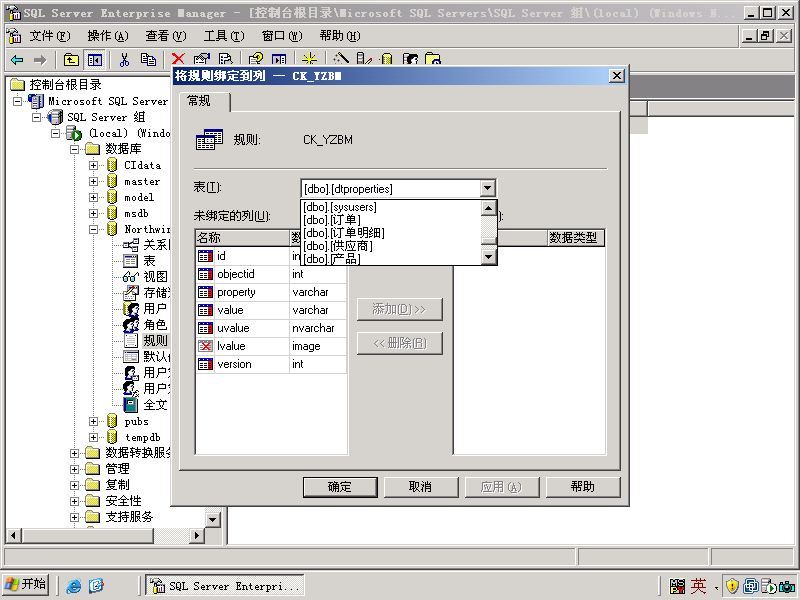Click tree panel vertical scroll down arrow
The width and height of the screenshot is (800, 600).
tap(213, 519)
